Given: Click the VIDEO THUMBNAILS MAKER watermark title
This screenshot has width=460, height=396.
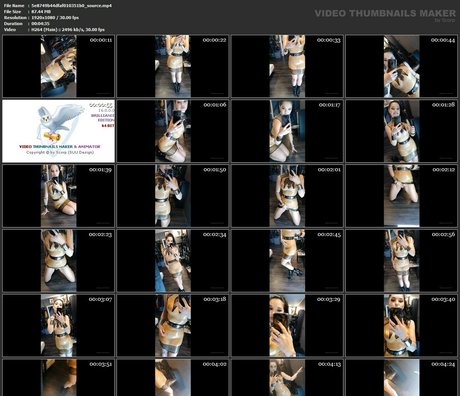Looking at the screenshot, I should (385, 13).
